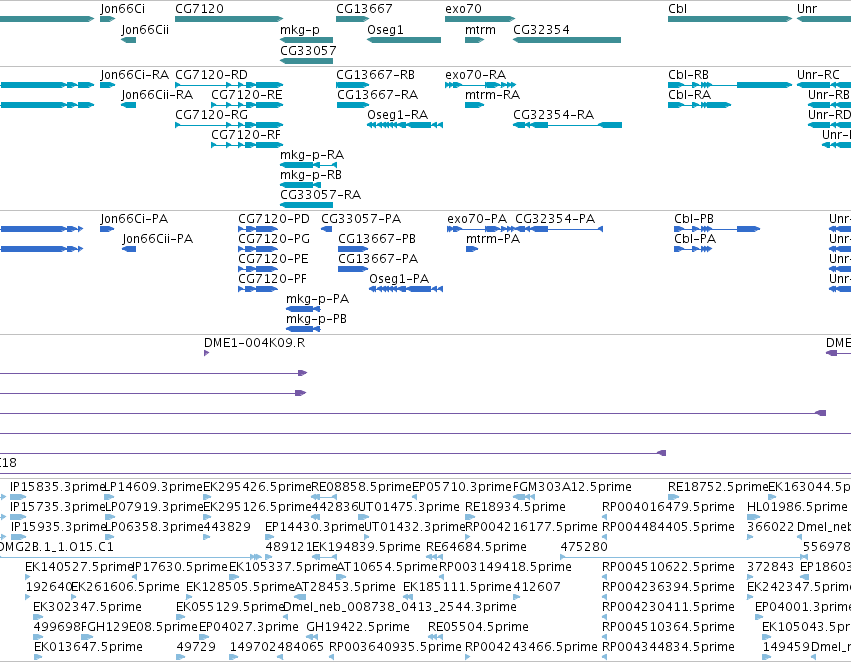Select protein CG7120-PF
This screenshot has height=662, width=851.
pyautogui.click(x=258, y=289)
